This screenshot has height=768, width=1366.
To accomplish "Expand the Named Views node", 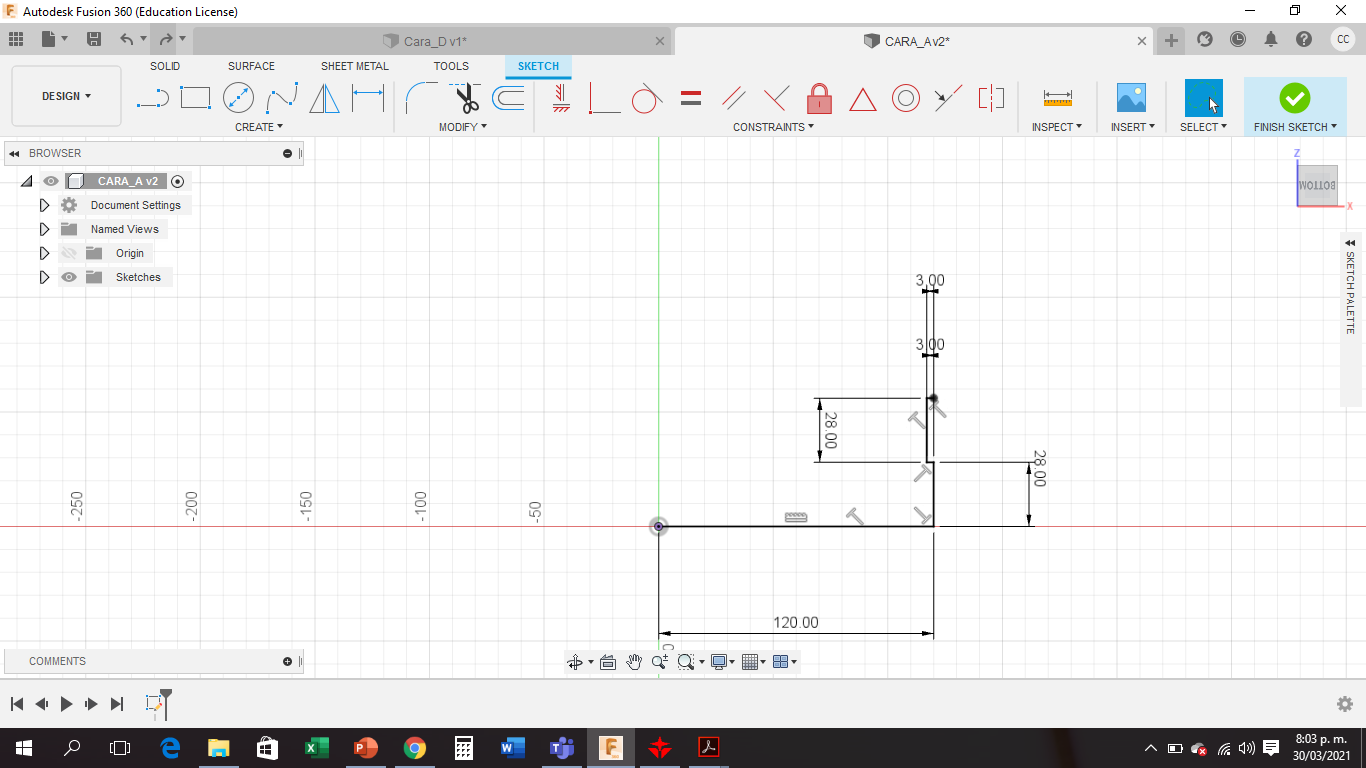I will point(44,229).
